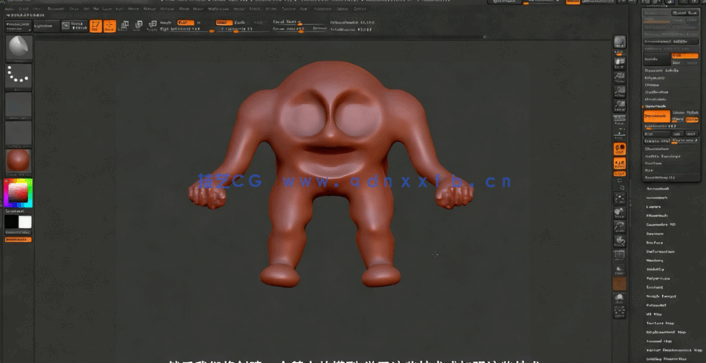Open the current brush thumbnail selector
This screenshot has height=363, width=706.
pyautogui.click(x=19, y=48)
